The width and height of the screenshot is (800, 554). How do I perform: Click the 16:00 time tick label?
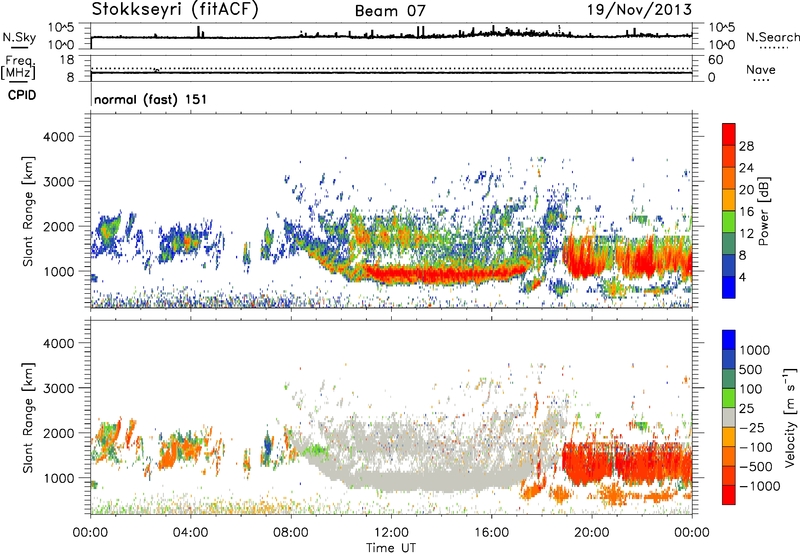pyautogui.click(x=491, y=533)
